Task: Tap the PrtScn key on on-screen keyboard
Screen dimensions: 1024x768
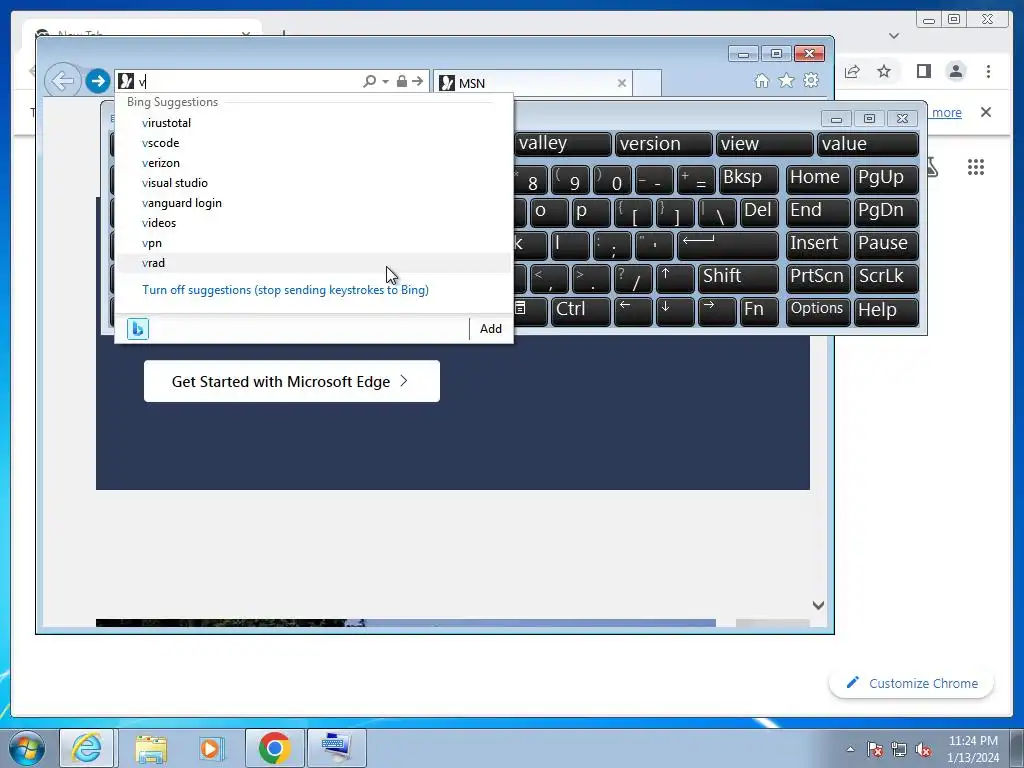Action: coord(818,278)
